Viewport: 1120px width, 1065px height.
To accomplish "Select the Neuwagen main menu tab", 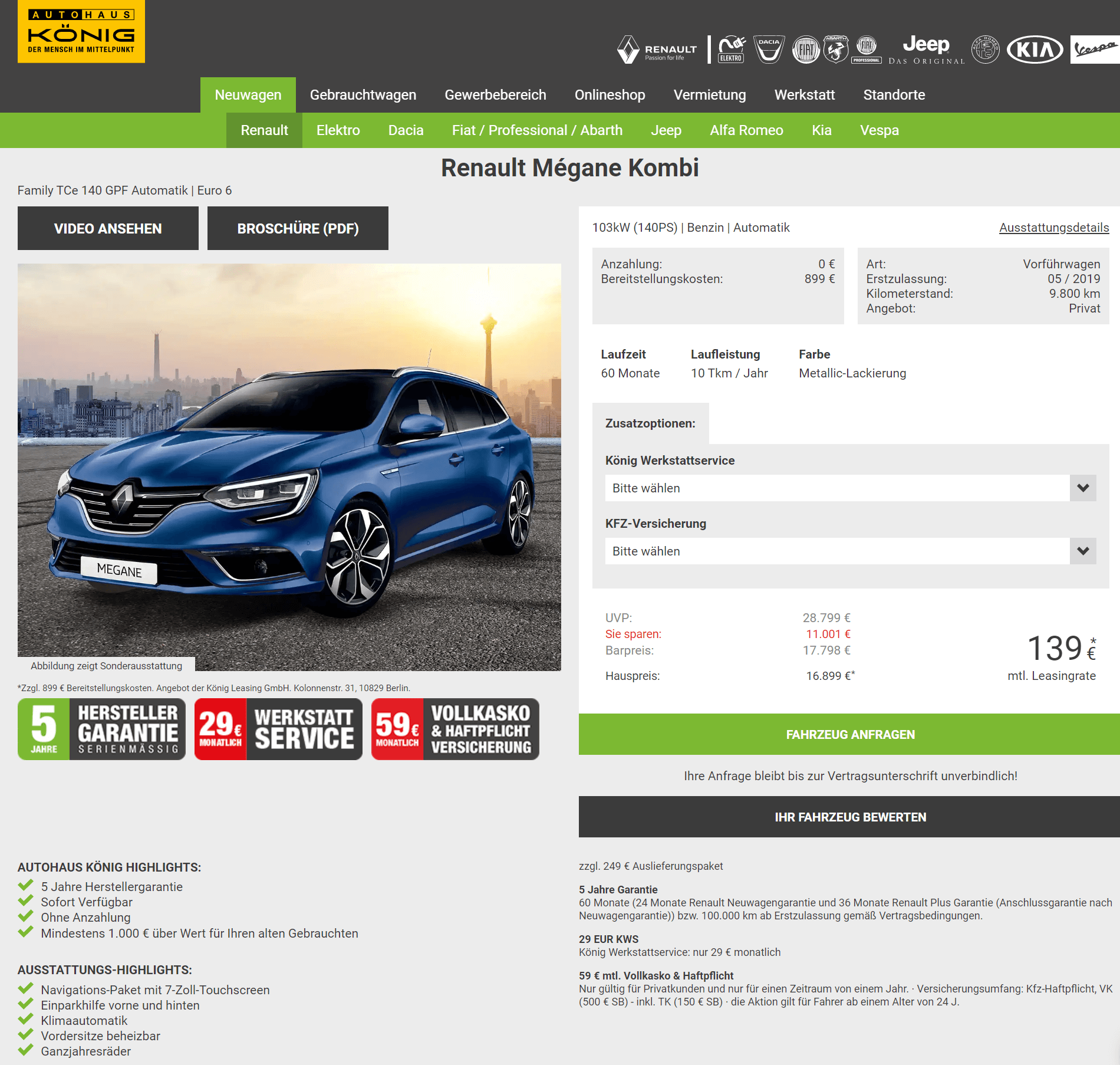I will tap(248, 95).
